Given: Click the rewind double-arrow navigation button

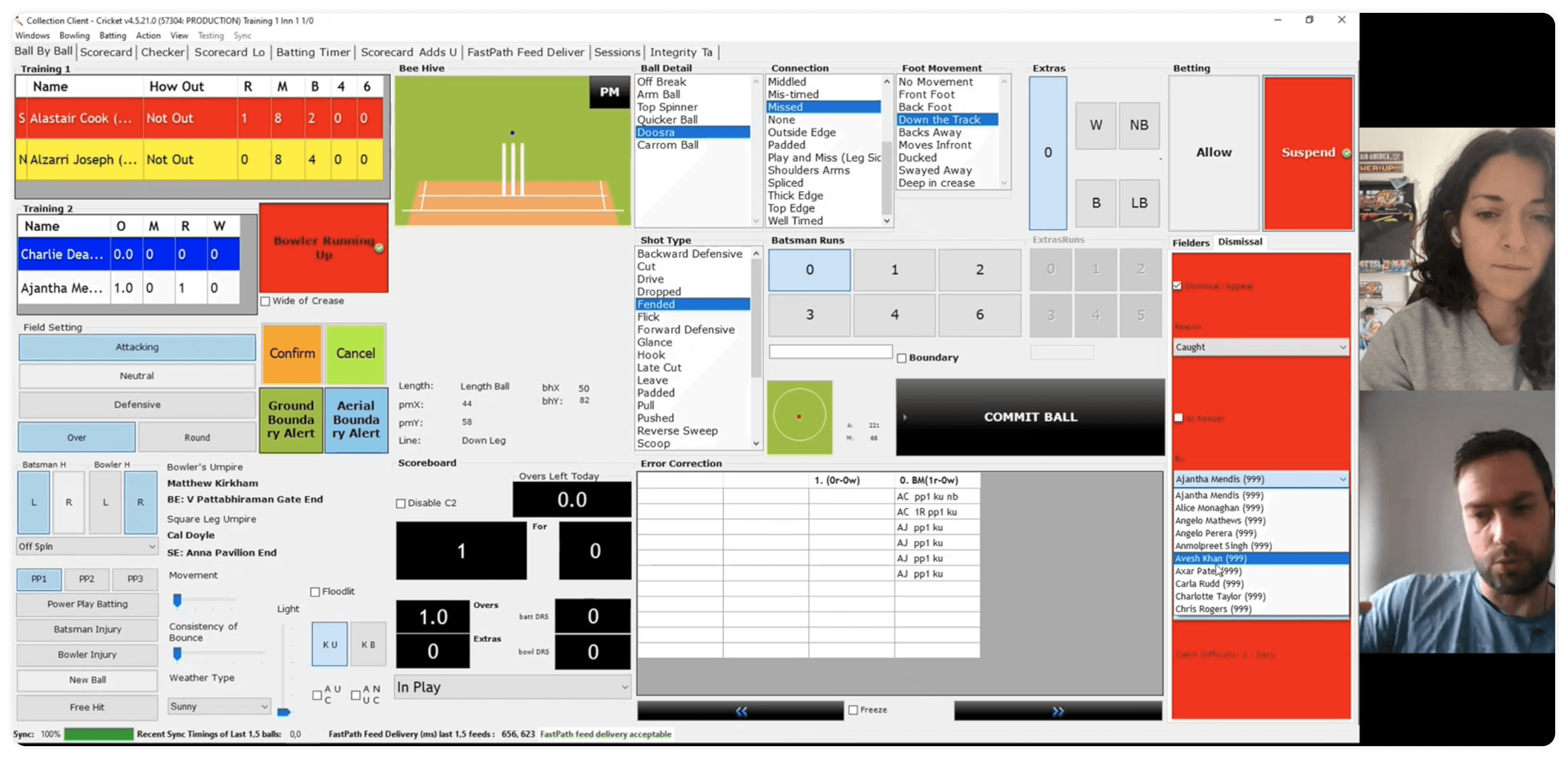Looking at the screenshot, I should (x=740, y=711).
